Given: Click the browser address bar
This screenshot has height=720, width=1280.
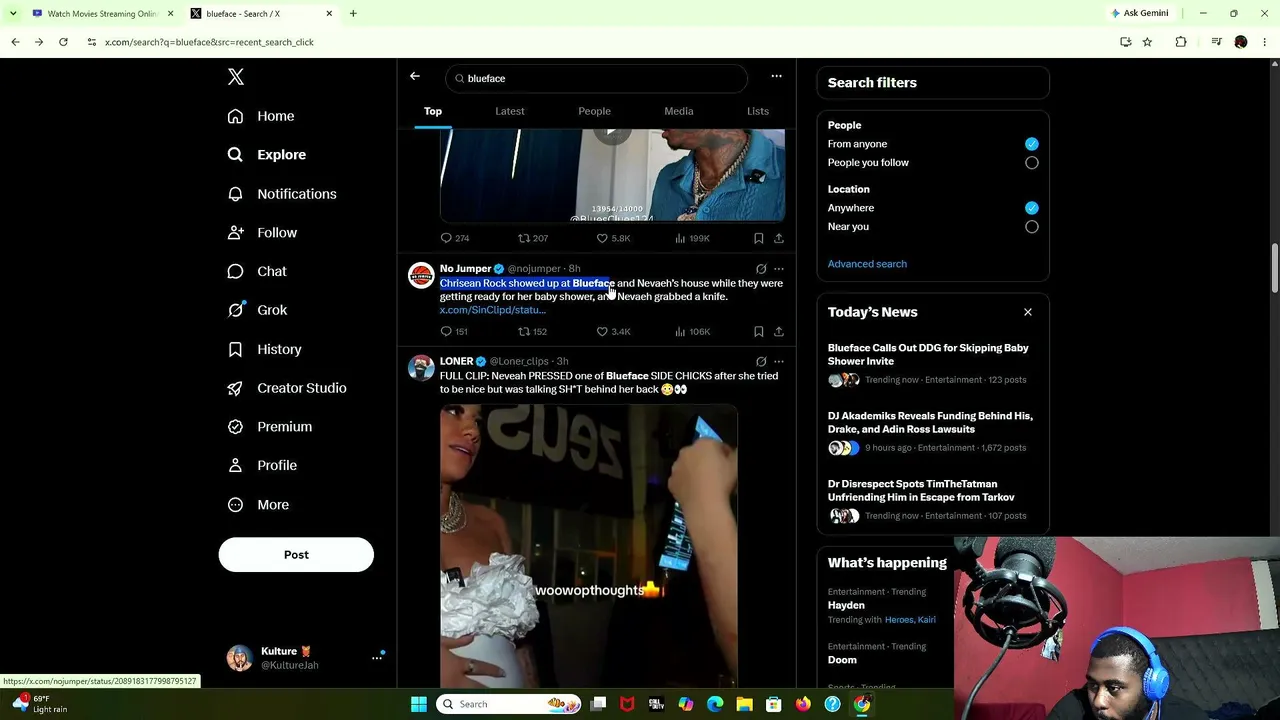Looking at the screenshot, I should (600, 42).
